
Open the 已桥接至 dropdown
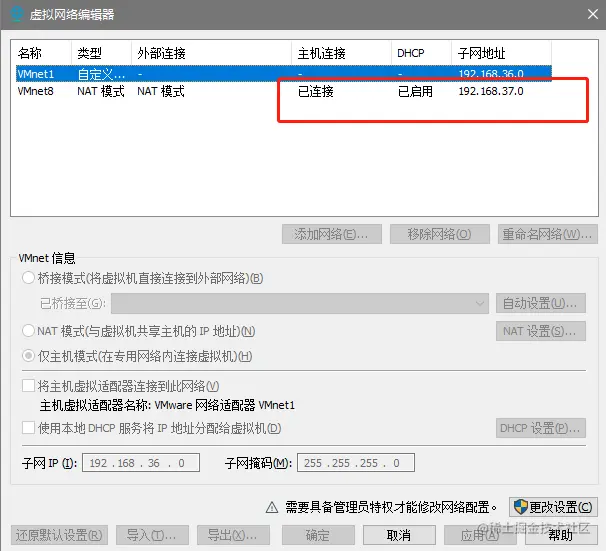point(300,303)
